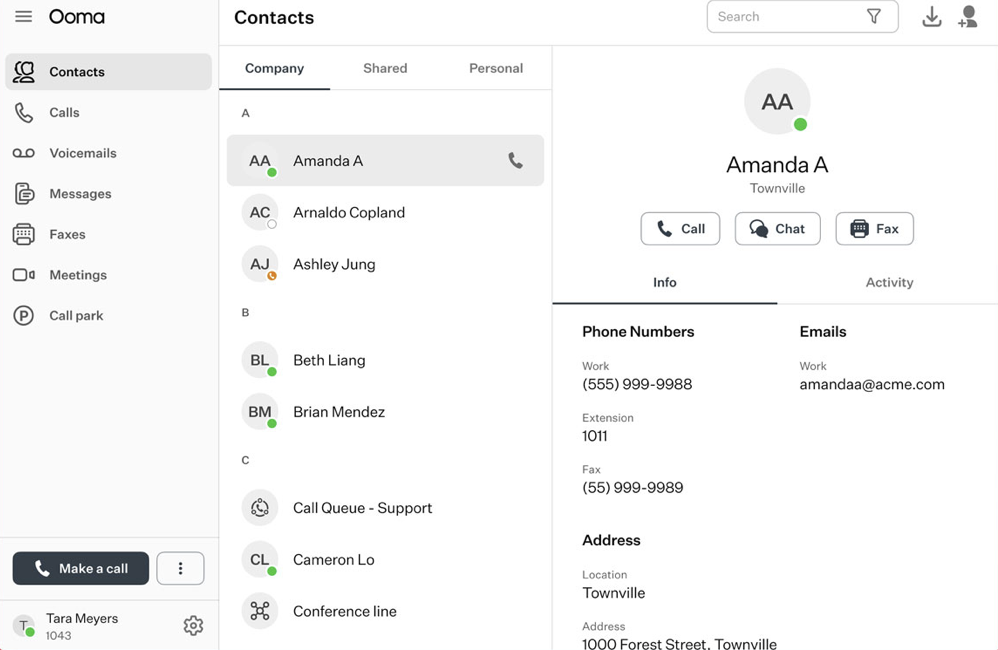Send a Fax to Amanda A

coord(874,229)
